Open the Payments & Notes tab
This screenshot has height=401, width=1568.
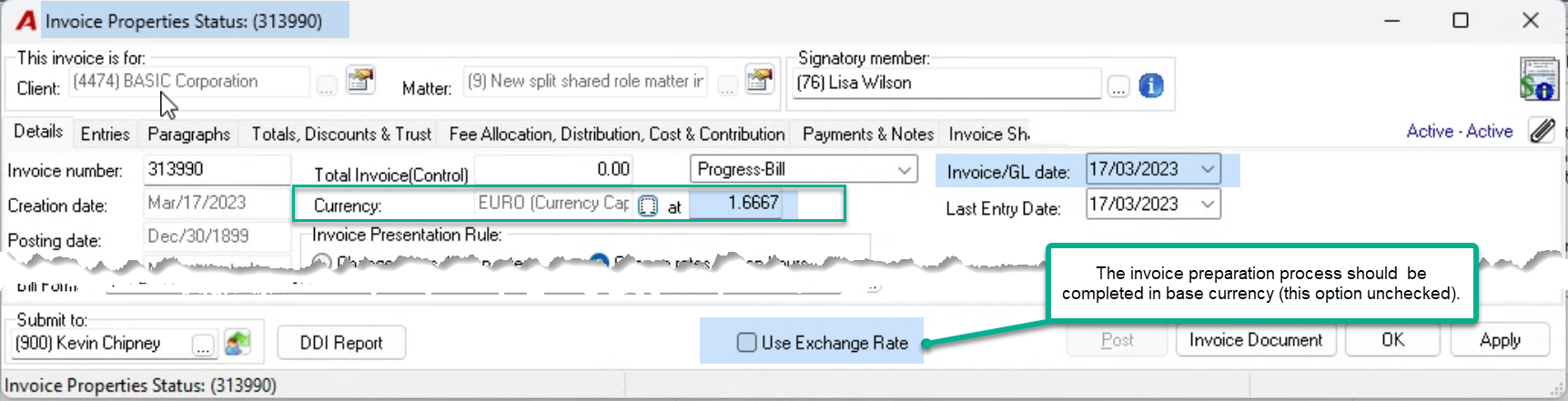click(868, 134)
